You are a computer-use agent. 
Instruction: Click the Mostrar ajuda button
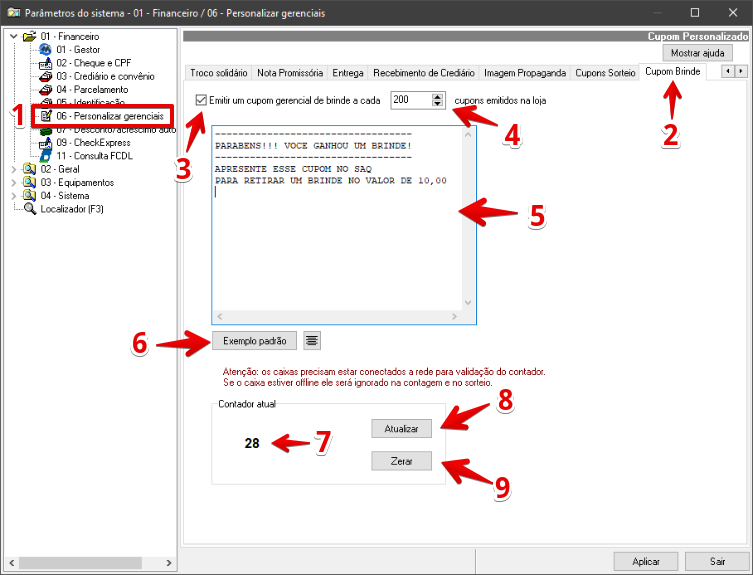(x=697, y=53)
